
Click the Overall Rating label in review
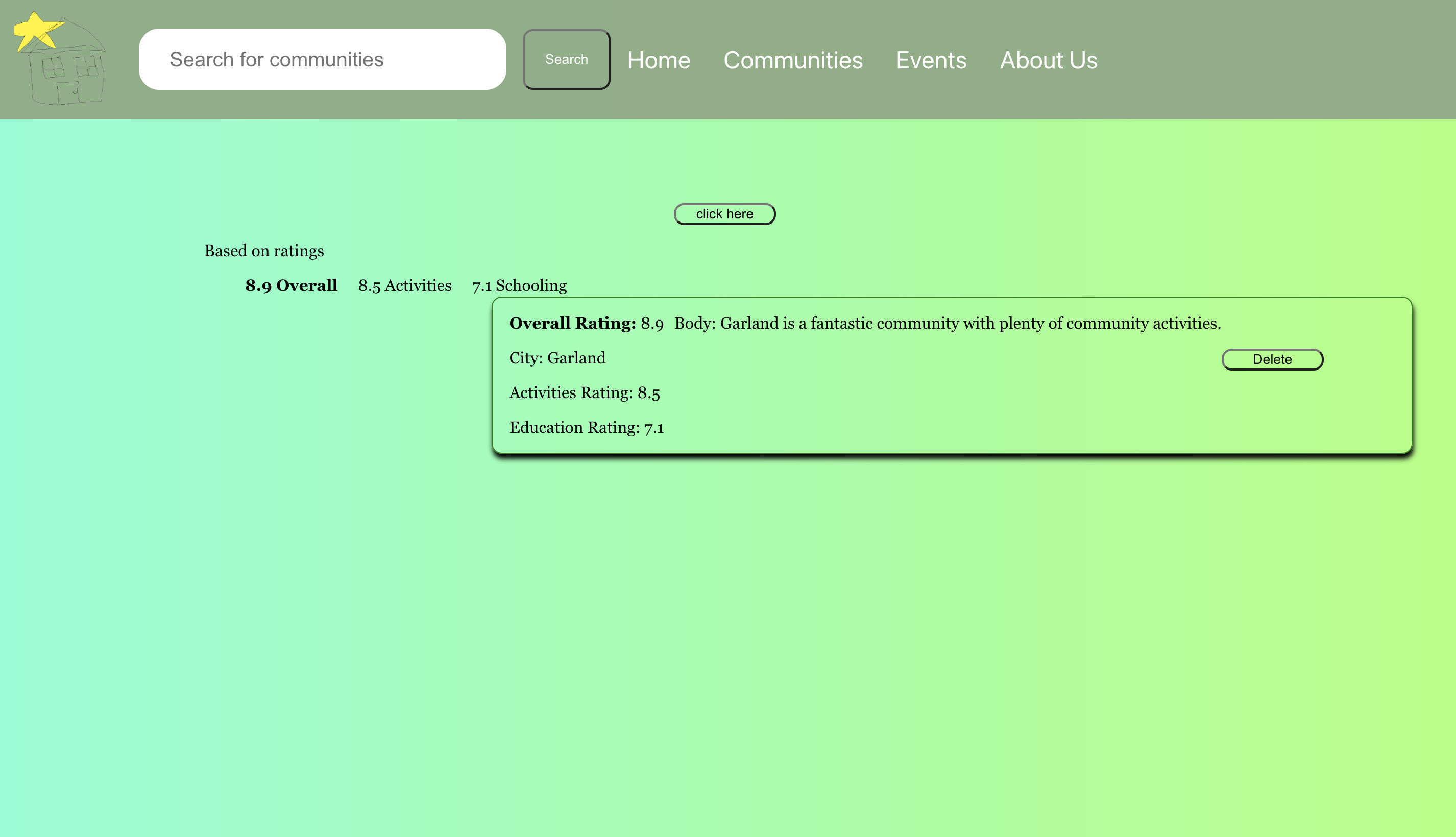(572, 323)
